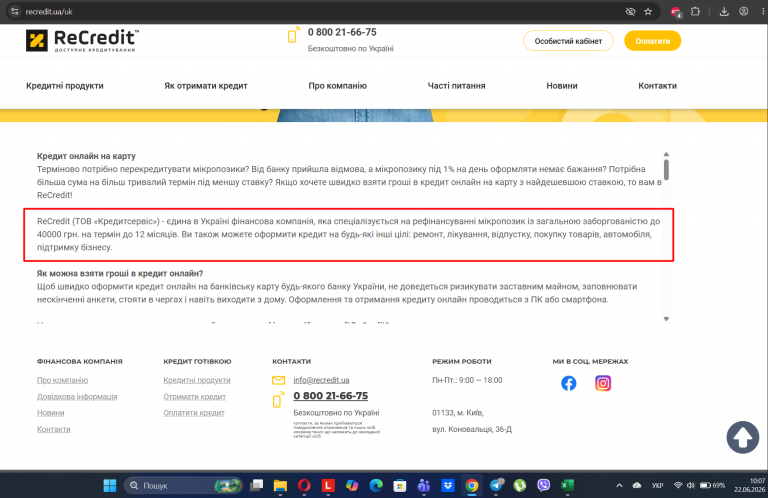The height and width of the screenshot is (498, 768).
Task: Switch the УКР keyboard language indicator
Action: click(657, 485)
